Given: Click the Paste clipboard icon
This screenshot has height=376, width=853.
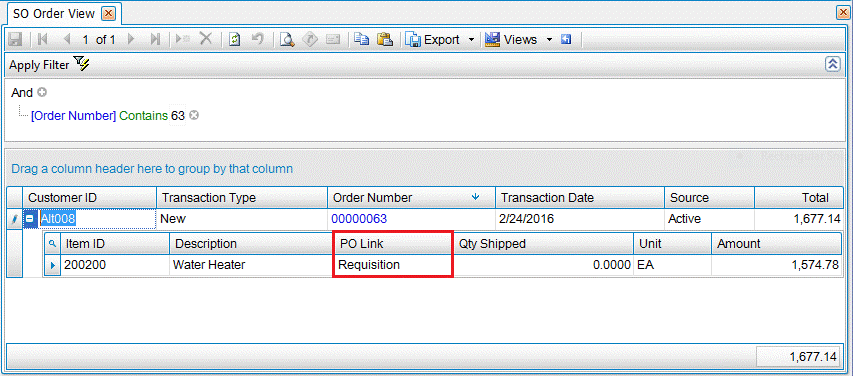Looking at the screenshot, I should coord(385,40).
